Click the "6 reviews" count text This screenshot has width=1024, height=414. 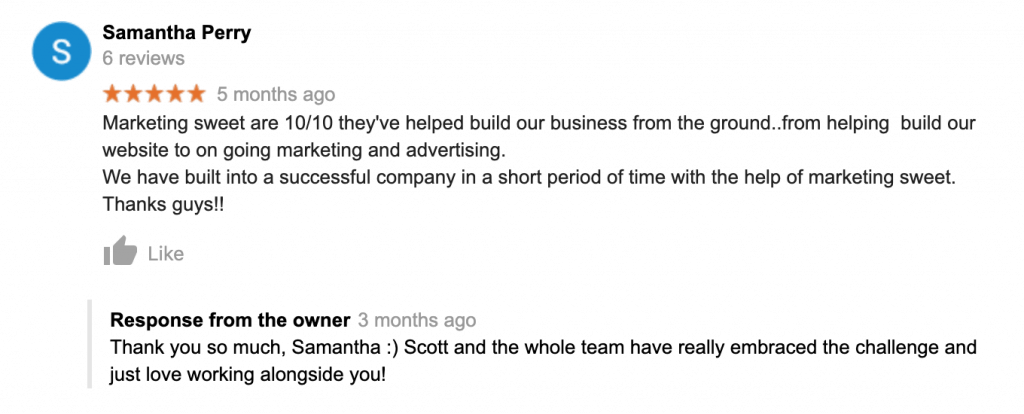(x=143, y=58)
